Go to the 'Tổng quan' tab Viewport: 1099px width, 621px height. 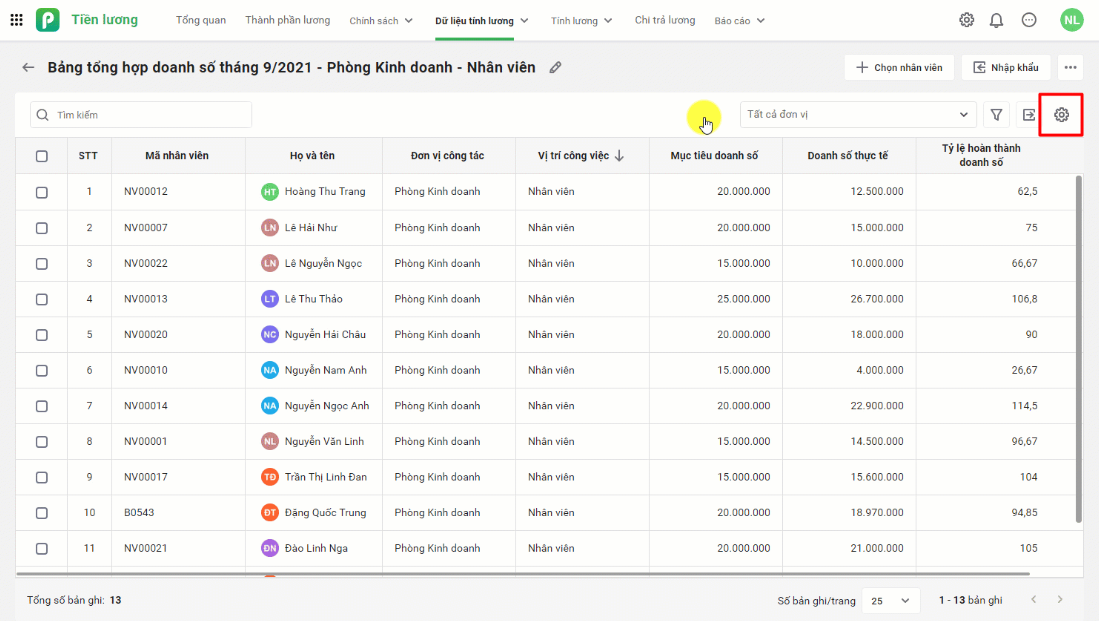coord(201,20)
